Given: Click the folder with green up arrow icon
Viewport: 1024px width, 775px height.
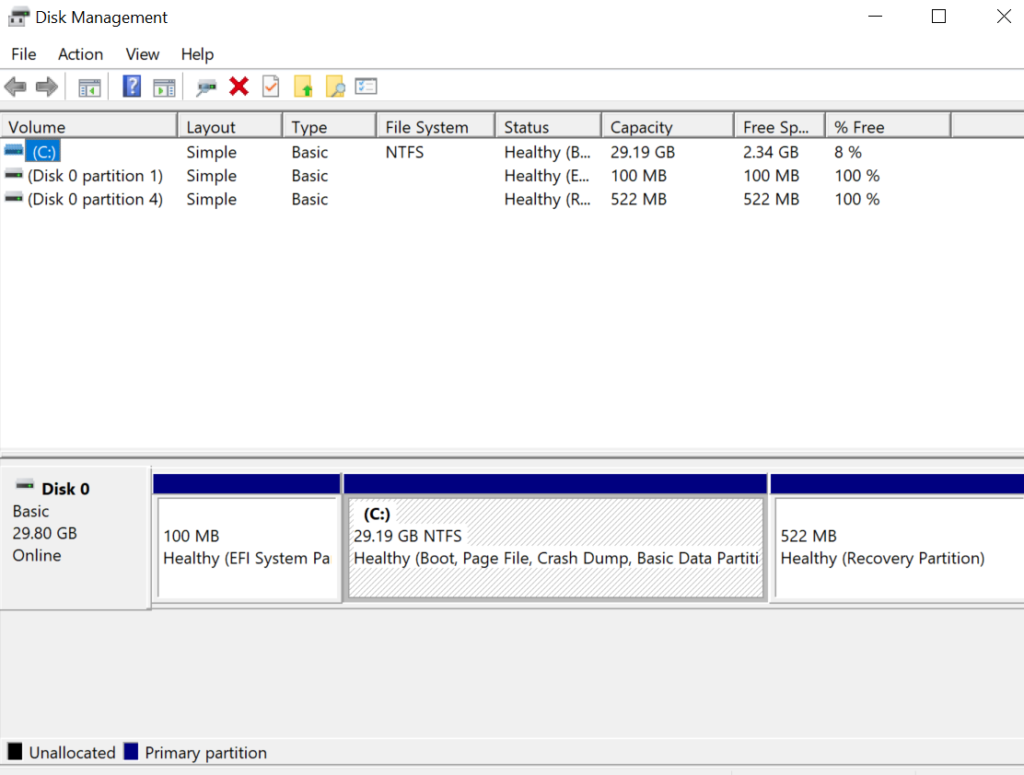Looking at the screenshot, I should coord(304,86).
